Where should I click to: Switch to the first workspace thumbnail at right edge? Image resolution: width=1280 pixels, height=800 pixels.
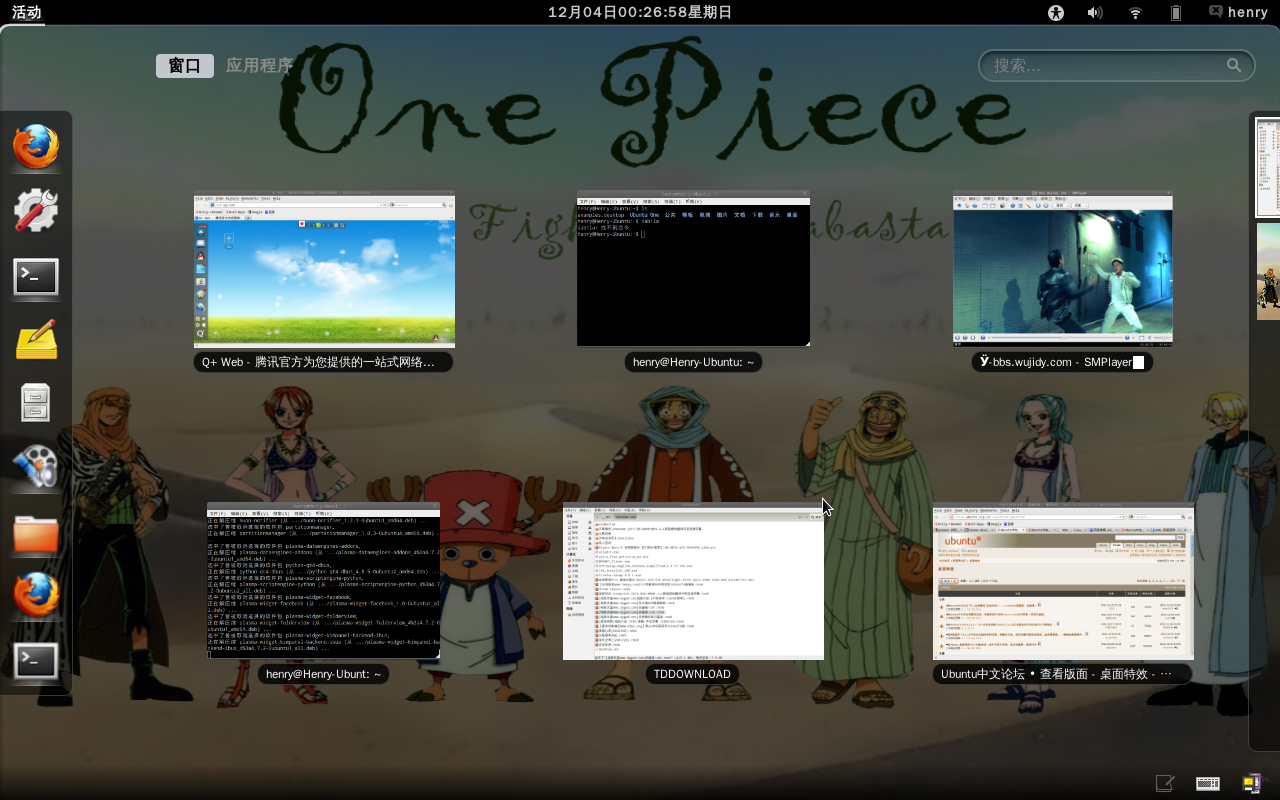coord(1268,168)
